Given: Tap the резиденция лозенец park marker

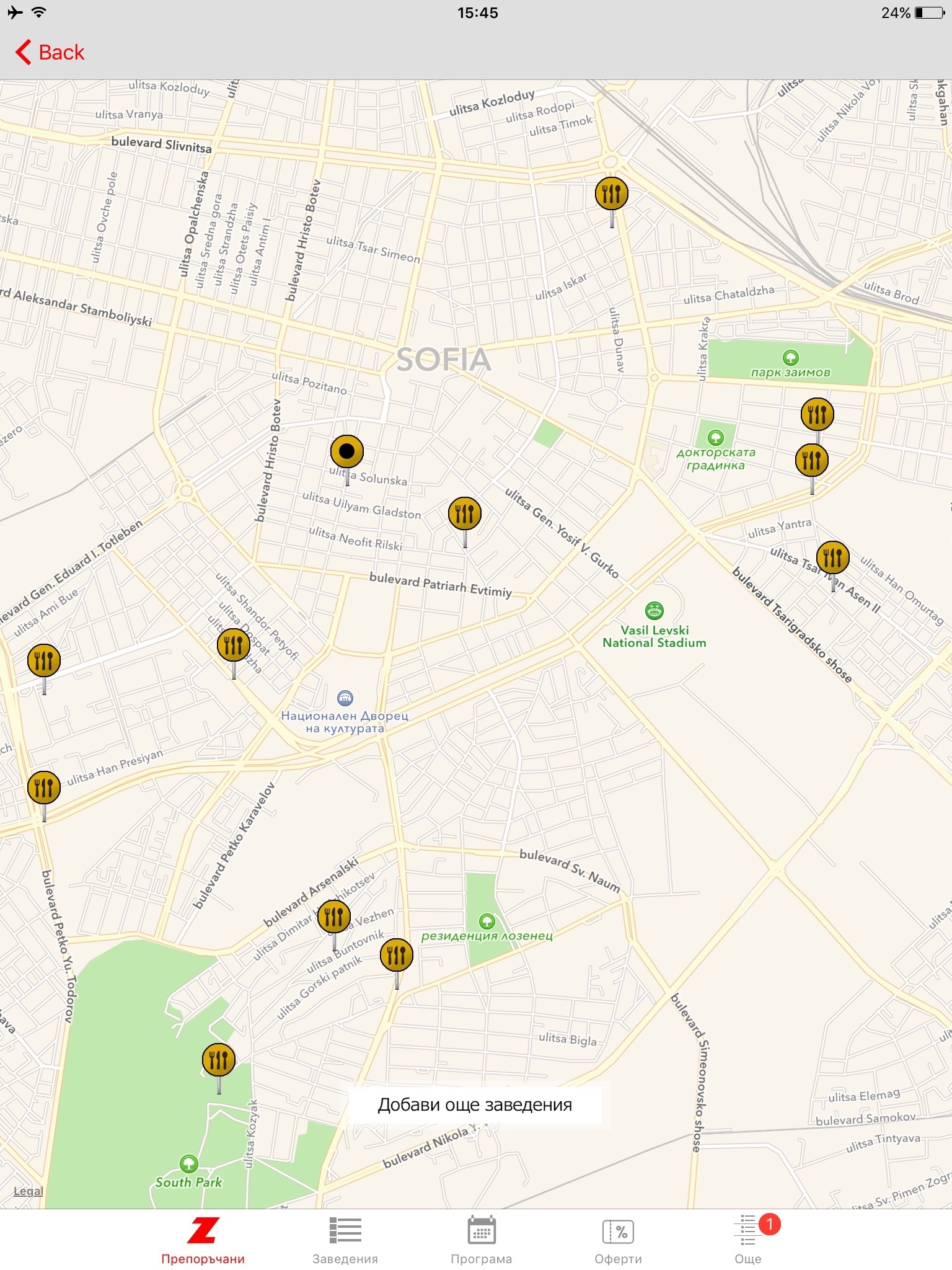Looking at the screenshot, I should coord(487,921).
